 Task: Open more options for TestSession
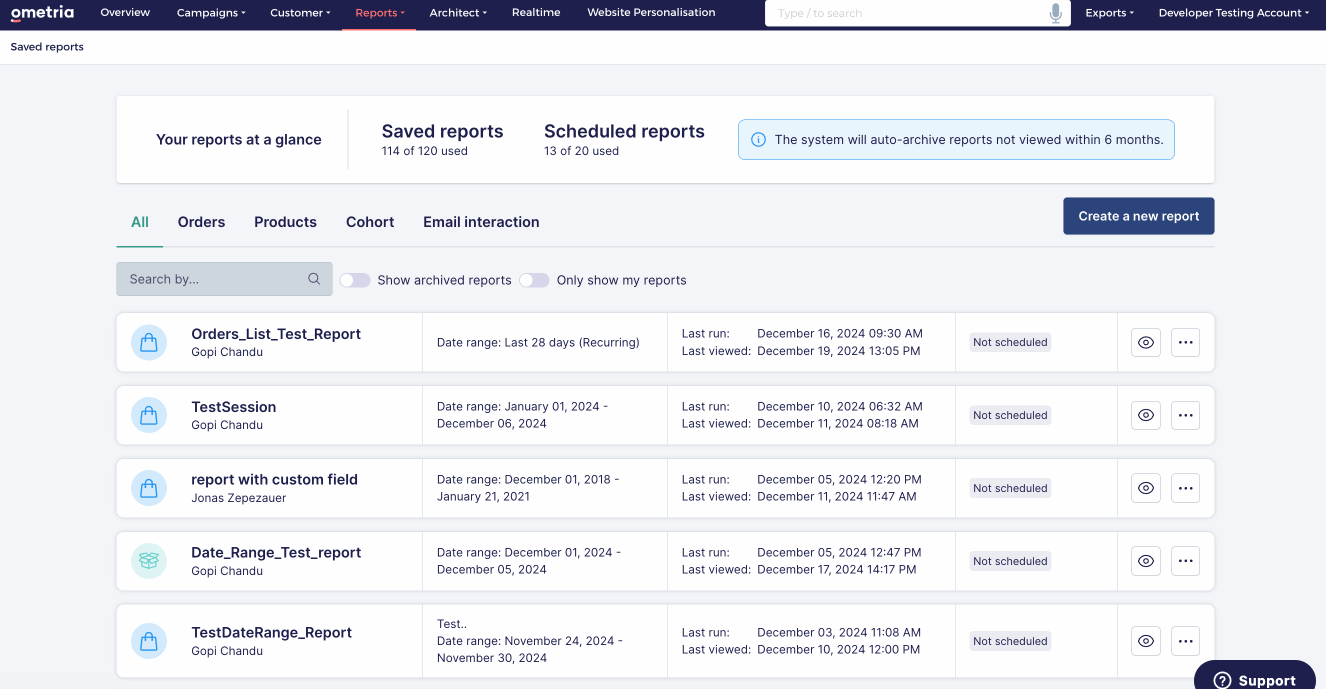1185,415
